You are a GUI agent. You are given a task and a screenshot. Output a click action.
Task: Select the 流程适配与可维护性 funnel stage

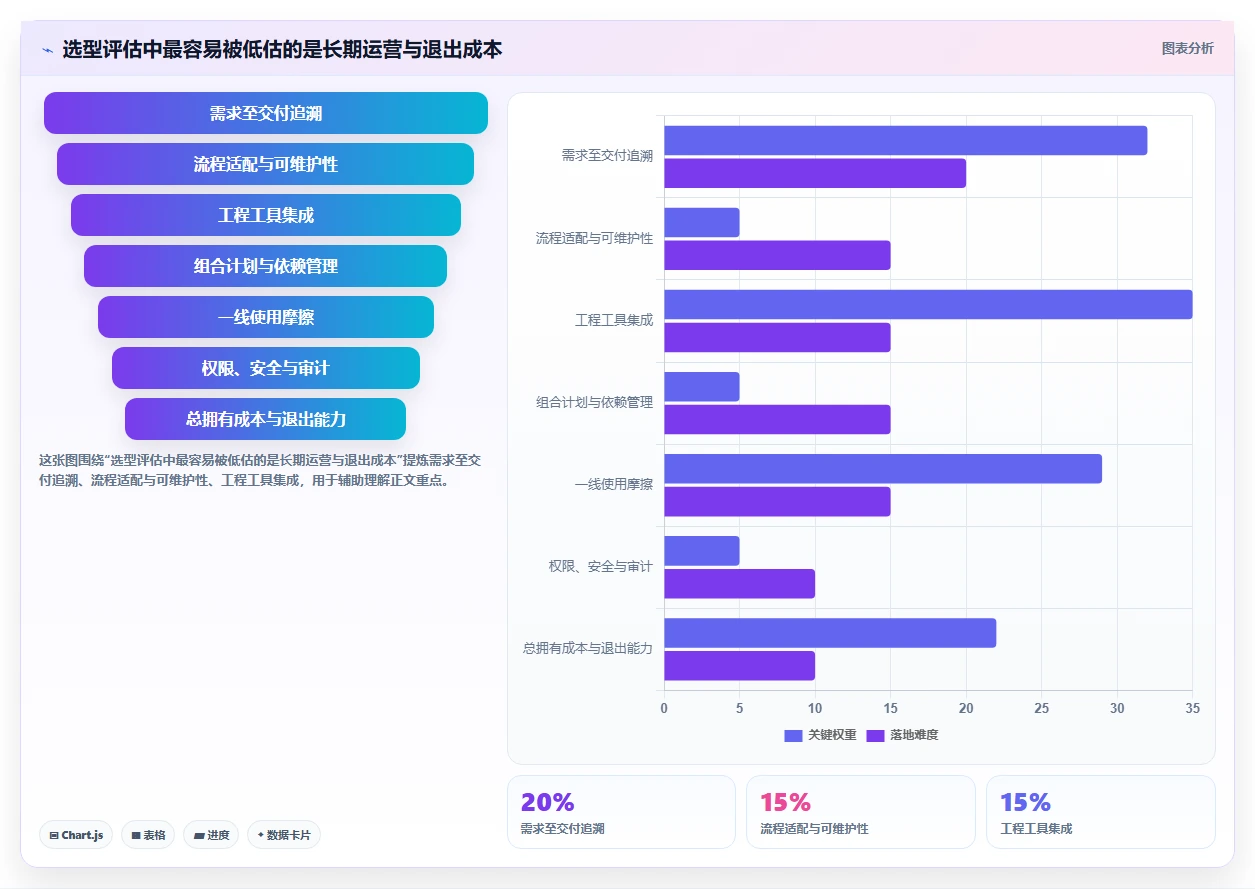pyautogui.click(x=265, y=164)
